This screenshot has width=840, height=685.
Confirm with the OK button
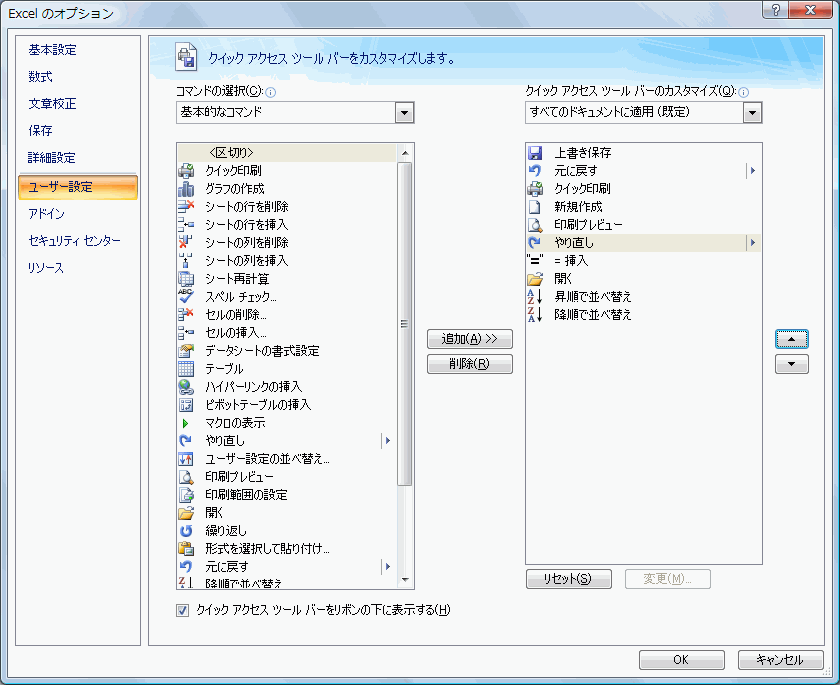[x=681, y=660]
